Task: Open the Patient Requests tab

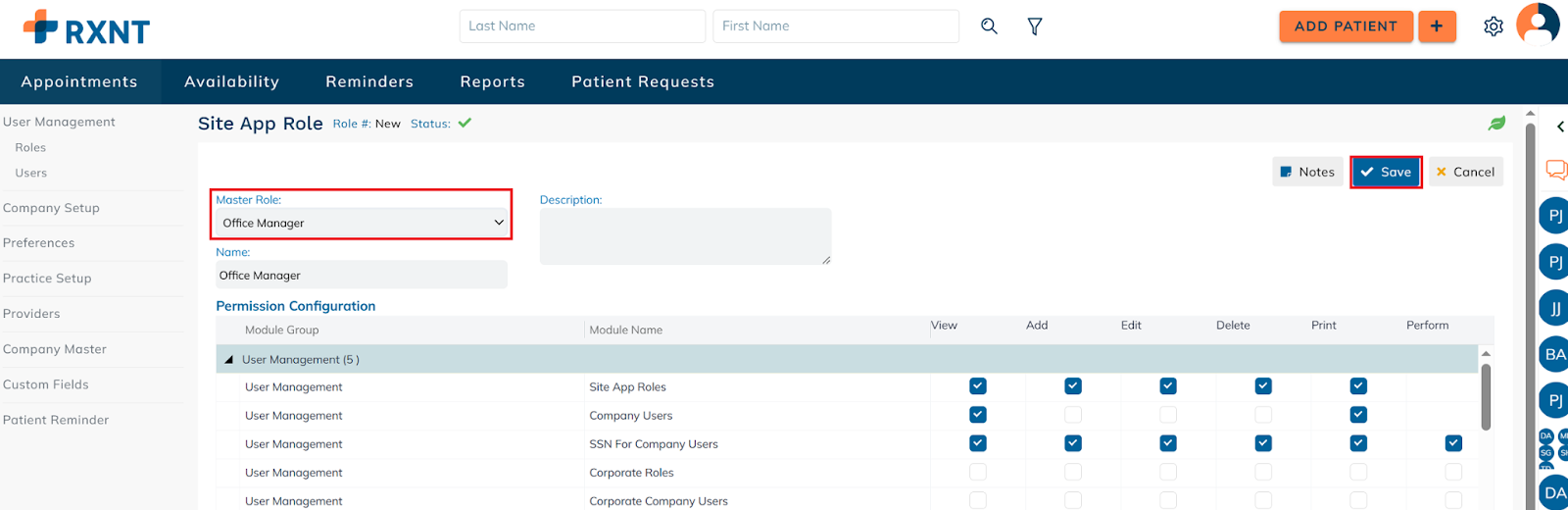Action: pos(643,81)
